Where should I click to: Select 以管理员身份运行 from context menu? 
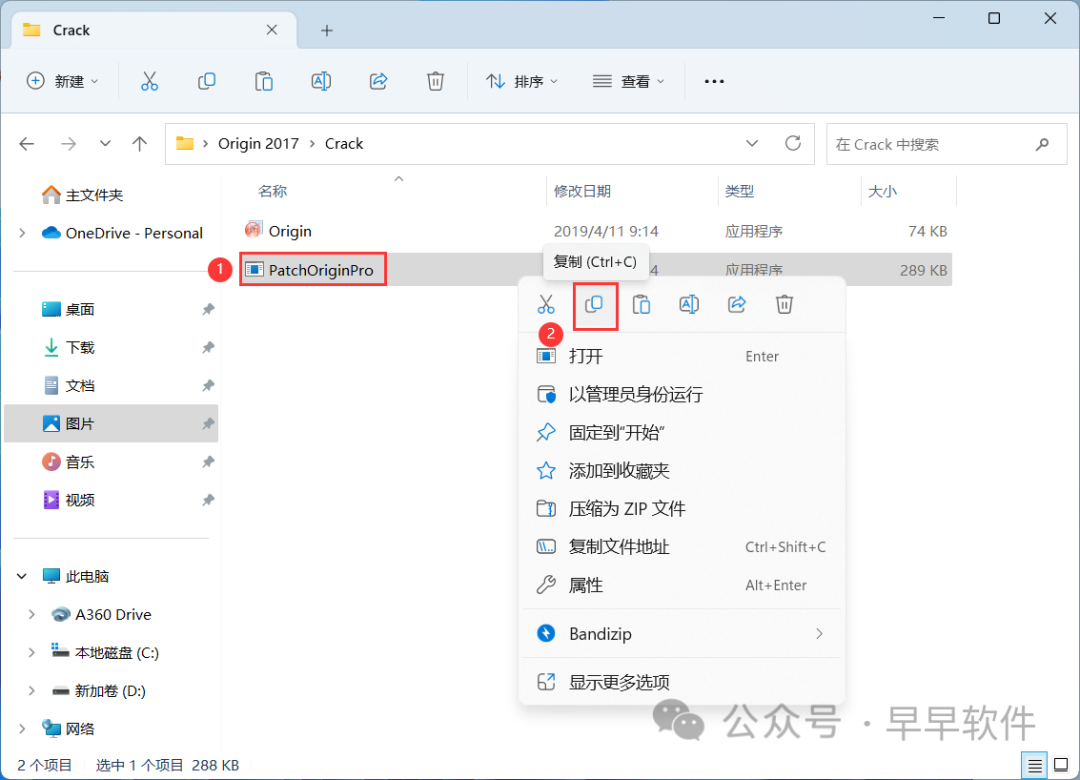[x=635, y=394]
